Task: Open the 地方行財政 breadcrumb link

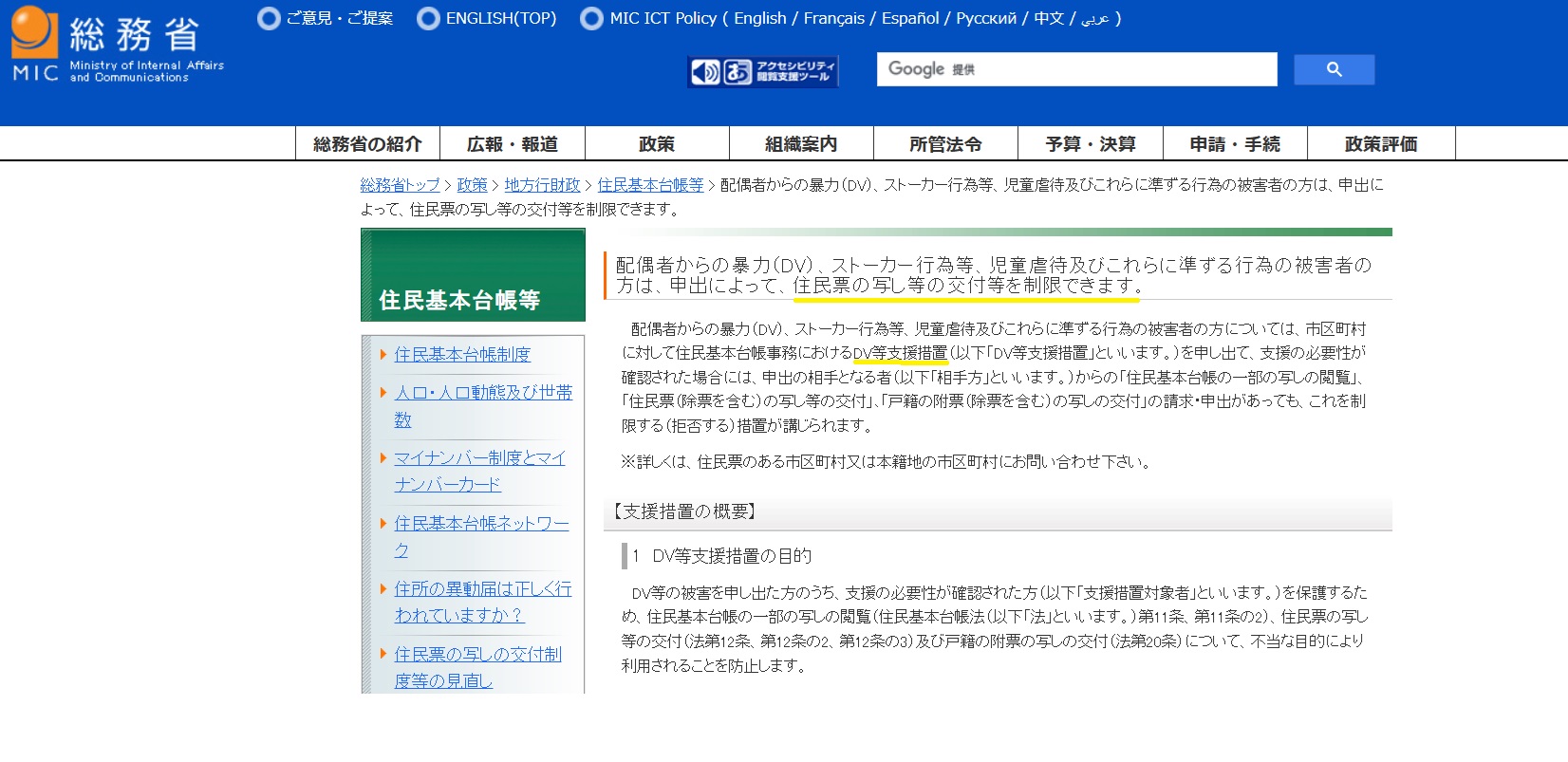Action: 542,185
